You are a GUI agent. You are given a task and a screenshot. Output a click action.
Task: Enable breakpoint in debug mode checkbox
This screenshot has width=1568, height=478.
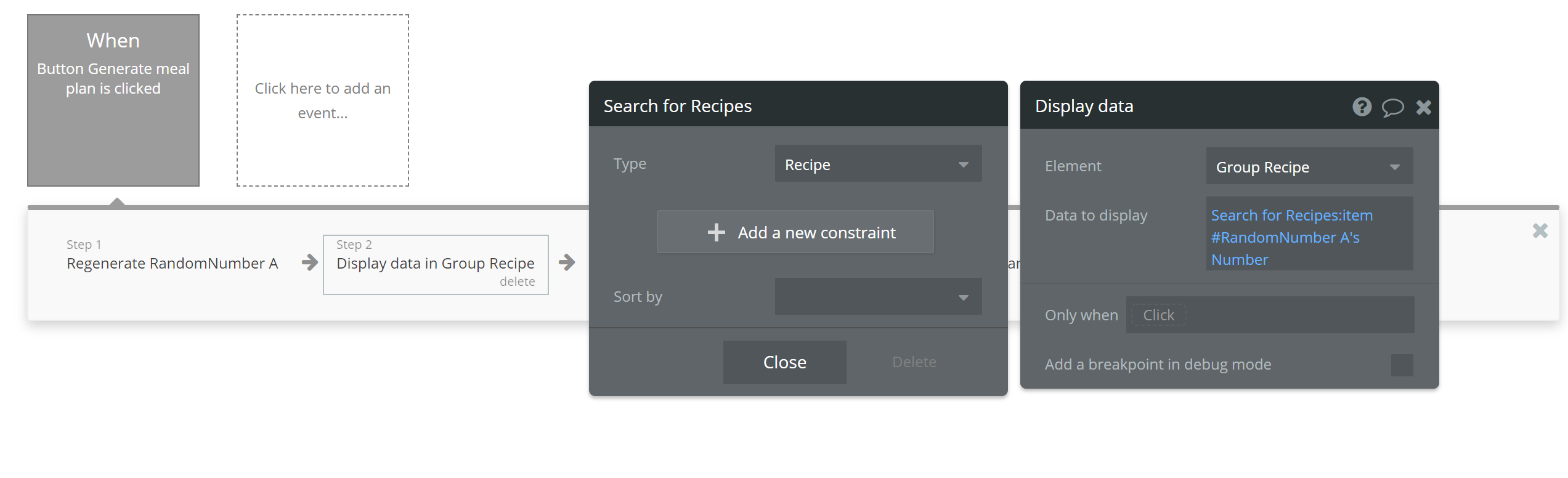[x=1402, y=365]
